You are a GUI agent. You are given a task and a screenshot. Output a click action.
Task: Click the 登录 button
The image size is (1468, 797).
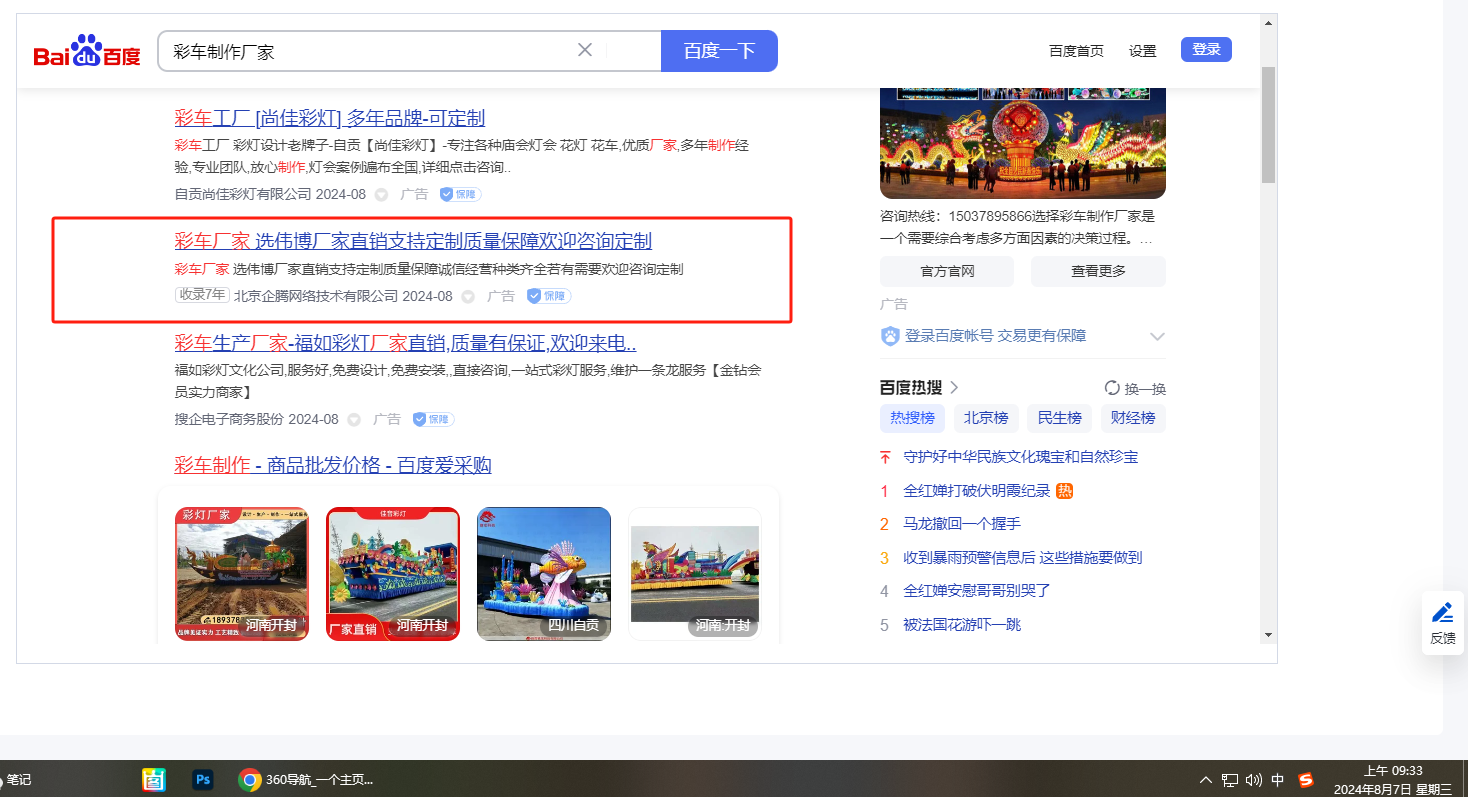[1206, 50]
